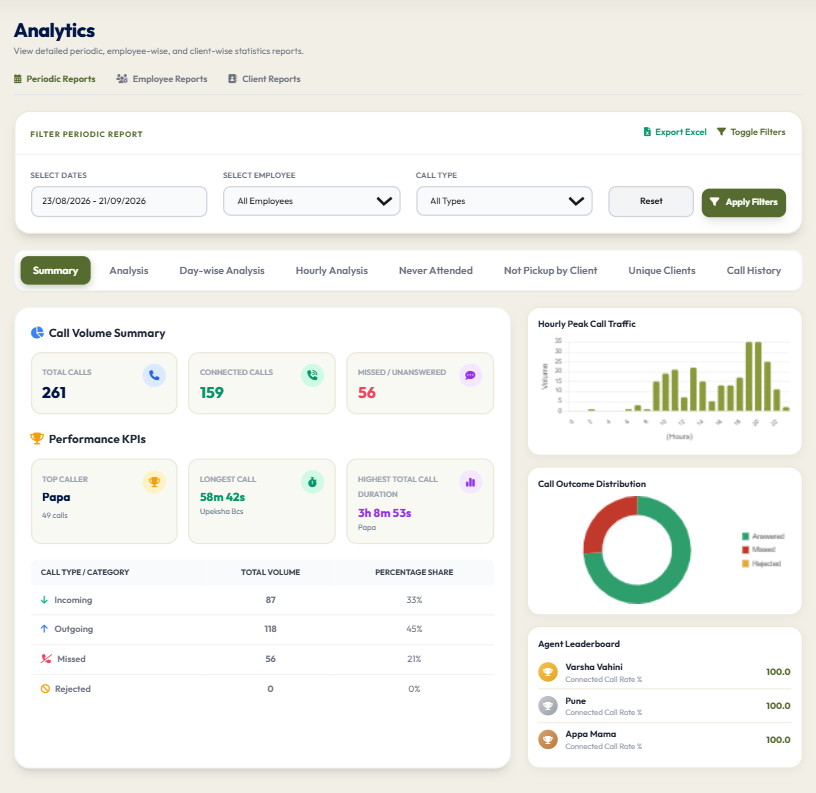Toggle Missed legend entry in outcome chart

click(759, 549)
